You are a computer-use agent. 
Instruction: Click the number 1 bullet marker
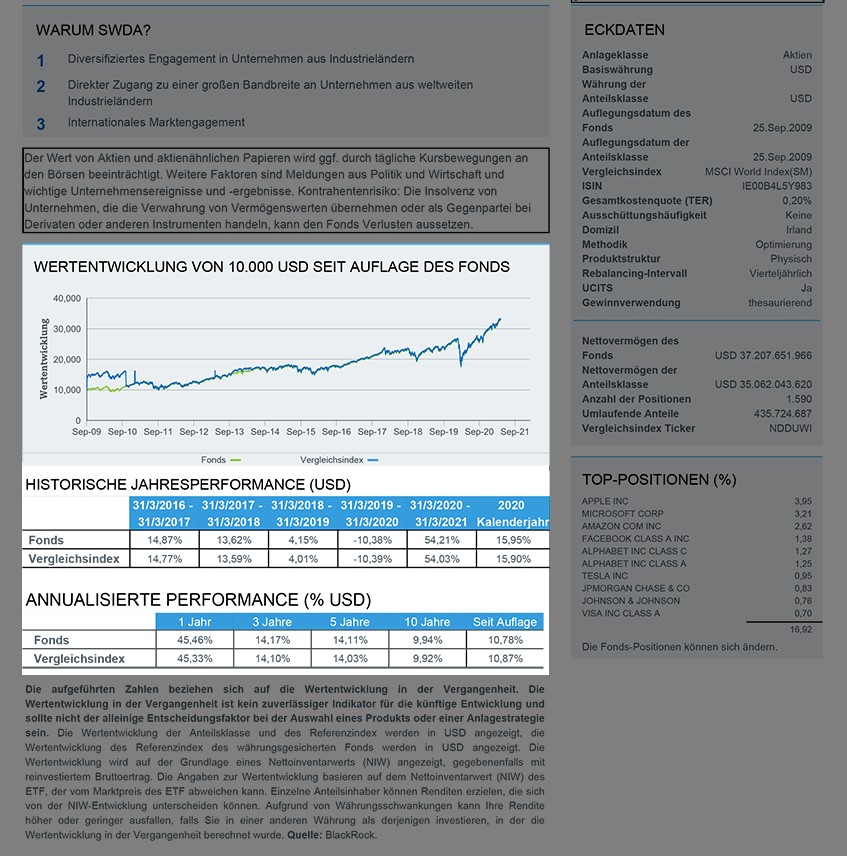41,61
